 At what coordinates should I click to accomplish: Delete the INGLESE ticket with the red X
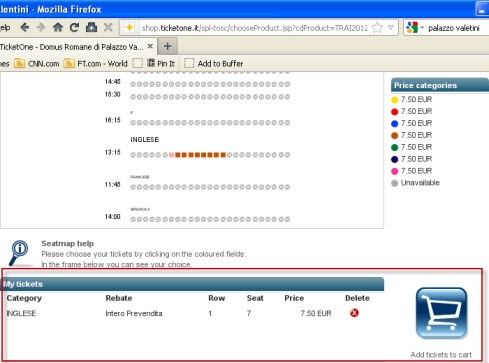tap(354, 313)
